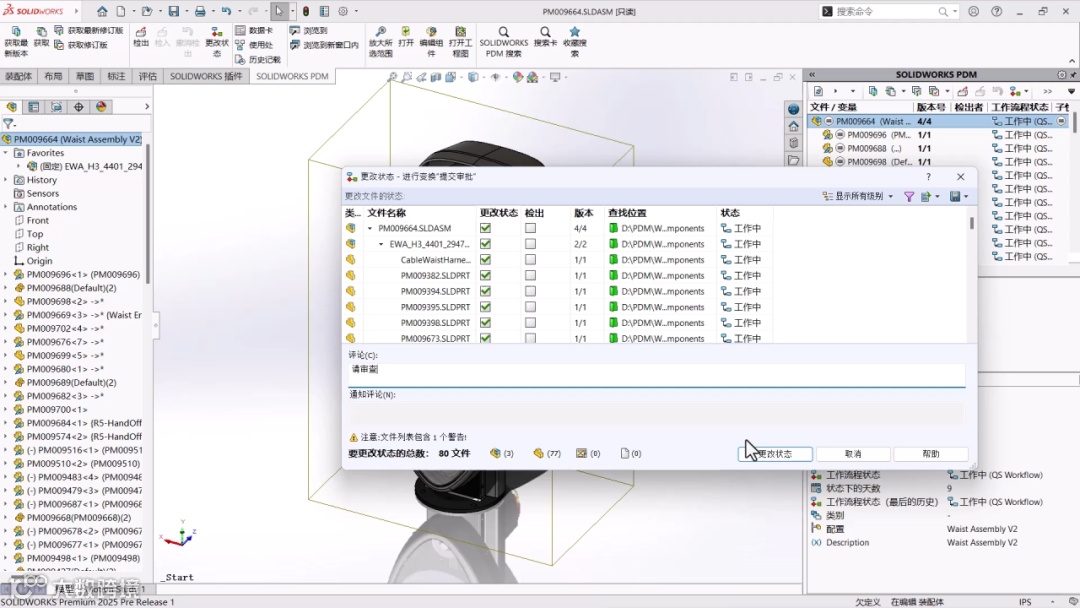
Task: Select Top plane in the feature tree
Action: point(34,234)
